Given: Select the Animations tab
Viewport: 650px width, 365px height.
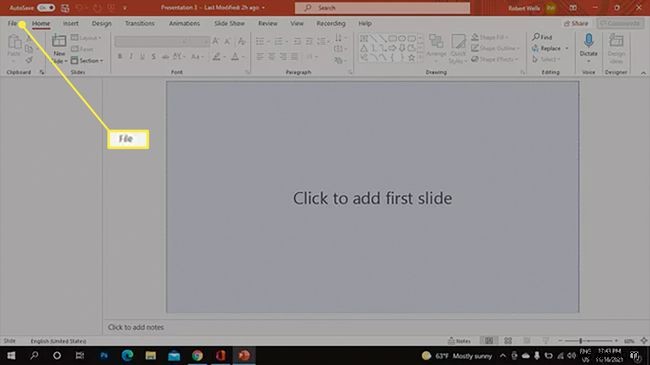Looking at the screenshot, I should pyautogui.click(x=184, y=24).
